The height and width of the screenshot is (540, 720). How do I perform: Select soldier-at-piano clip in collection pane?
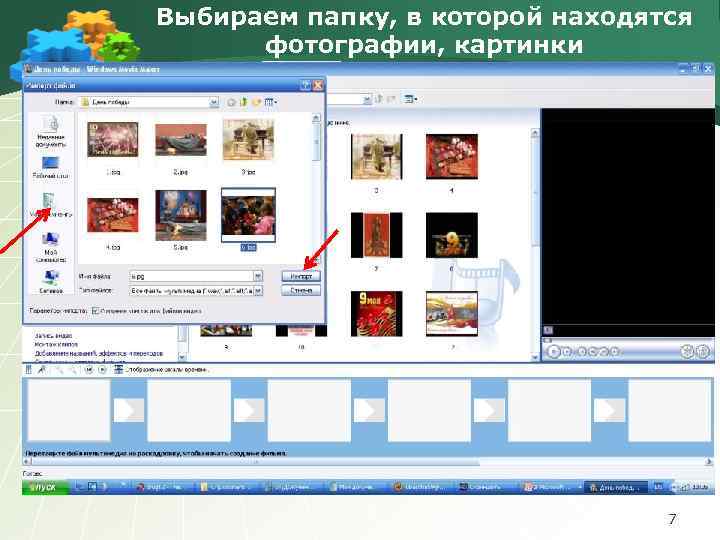coord(377,157)
